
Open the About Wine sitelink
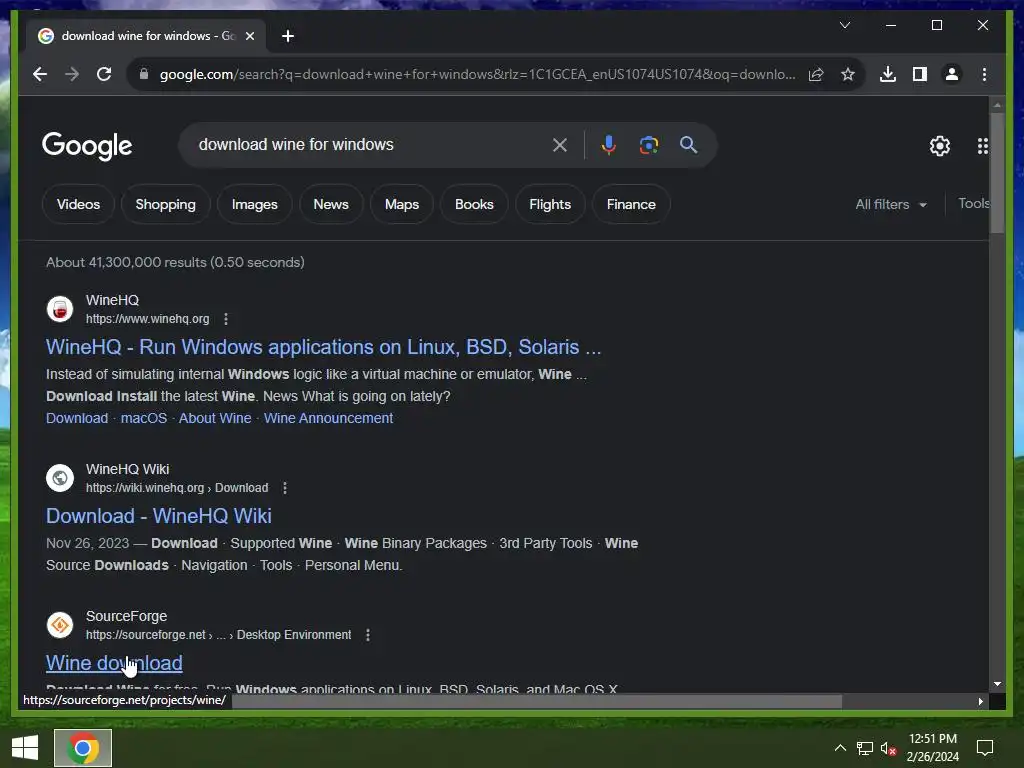215,418
